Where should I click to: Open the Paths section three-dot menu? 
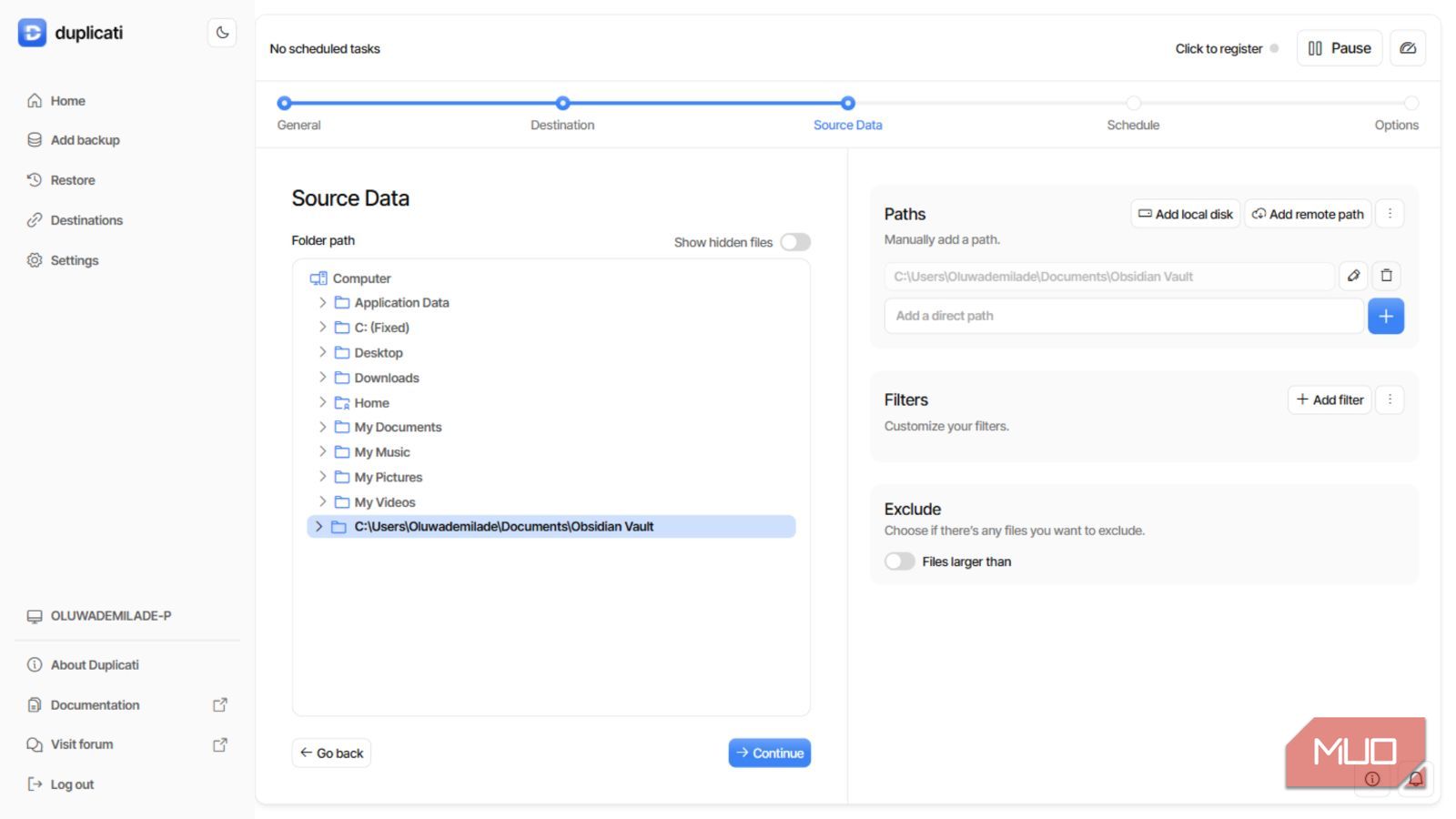click(1390, 214)
